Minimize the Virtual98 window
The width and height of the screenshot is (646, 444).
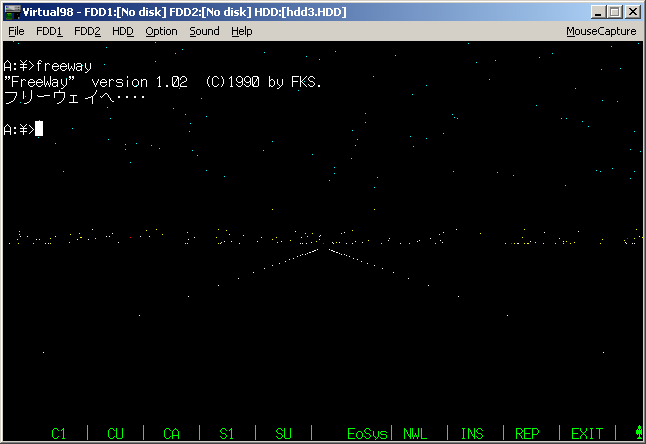[x=598, y=12]
